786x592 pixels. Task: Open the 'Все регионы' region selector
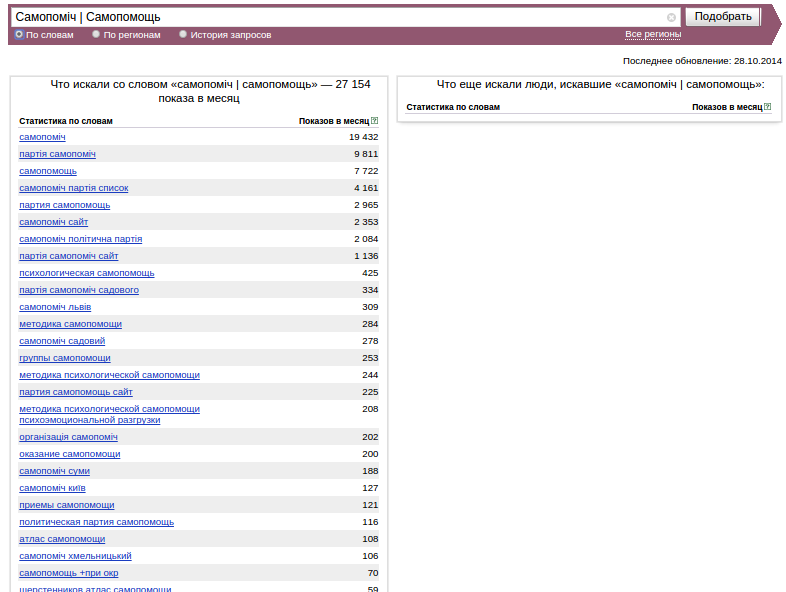tap(653, 34)
